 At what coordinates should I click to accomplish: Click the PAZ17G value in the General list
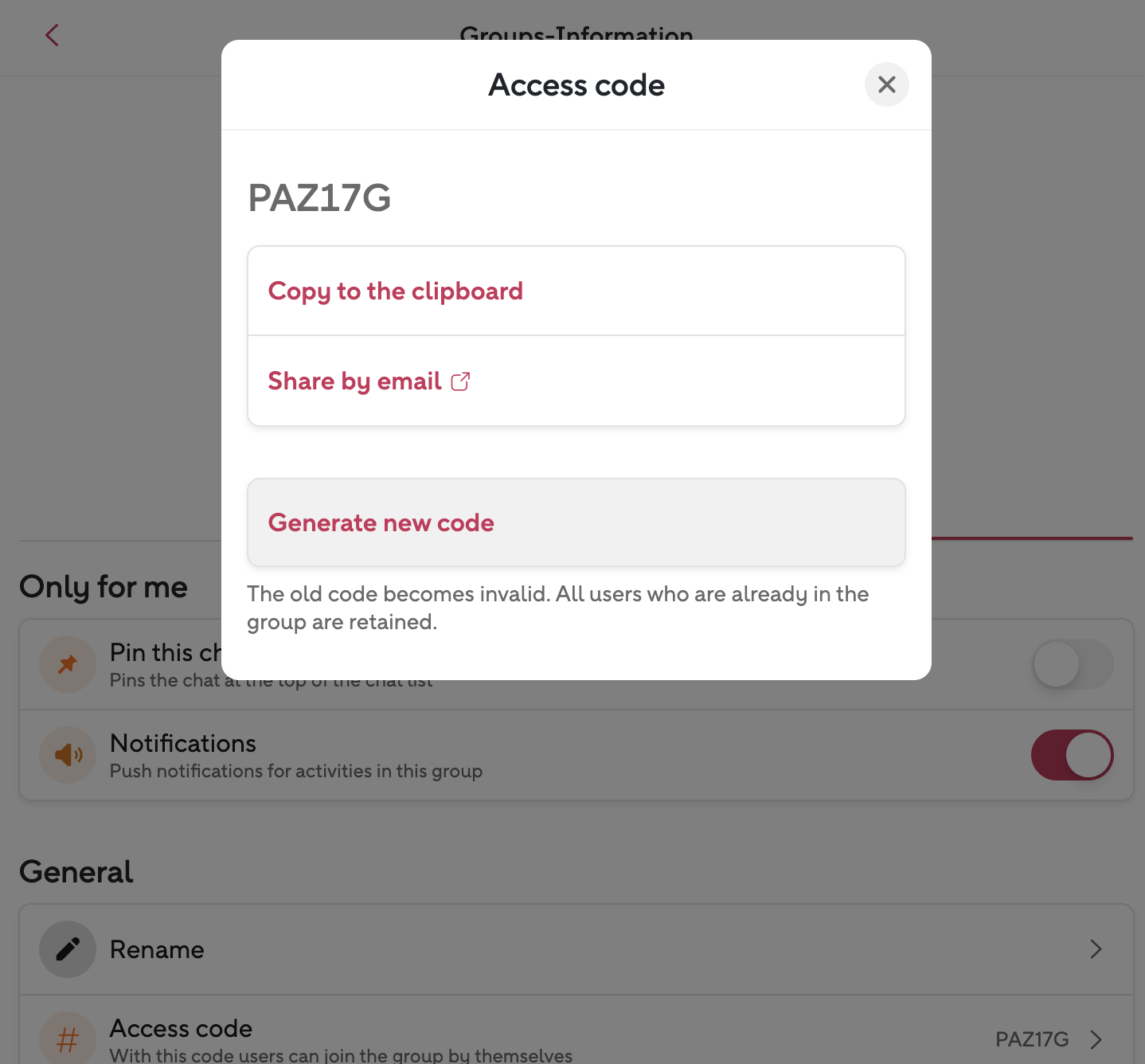tap(1031, 1039)
